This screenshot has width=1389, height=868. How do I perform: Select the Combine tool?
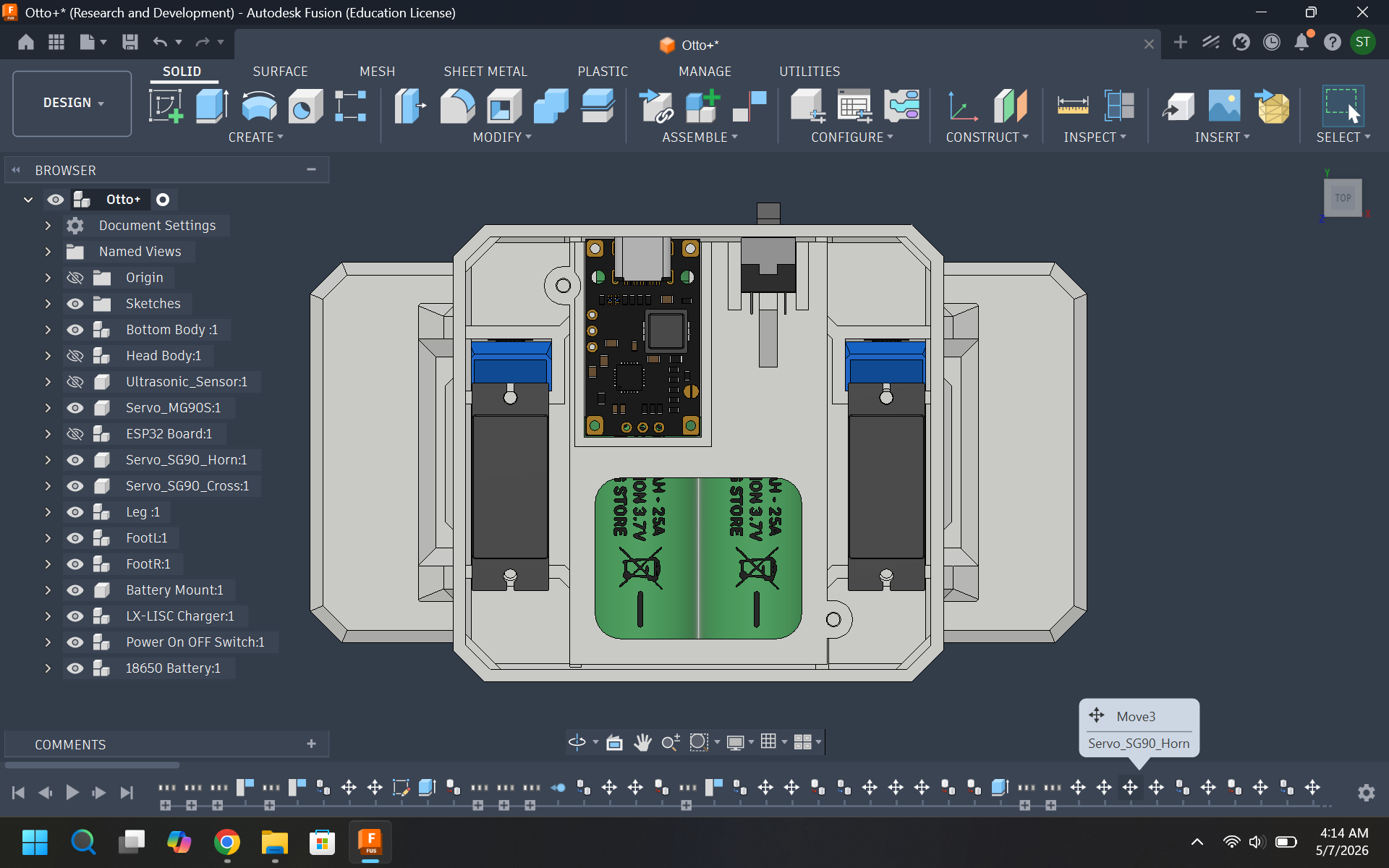point(551,106)
